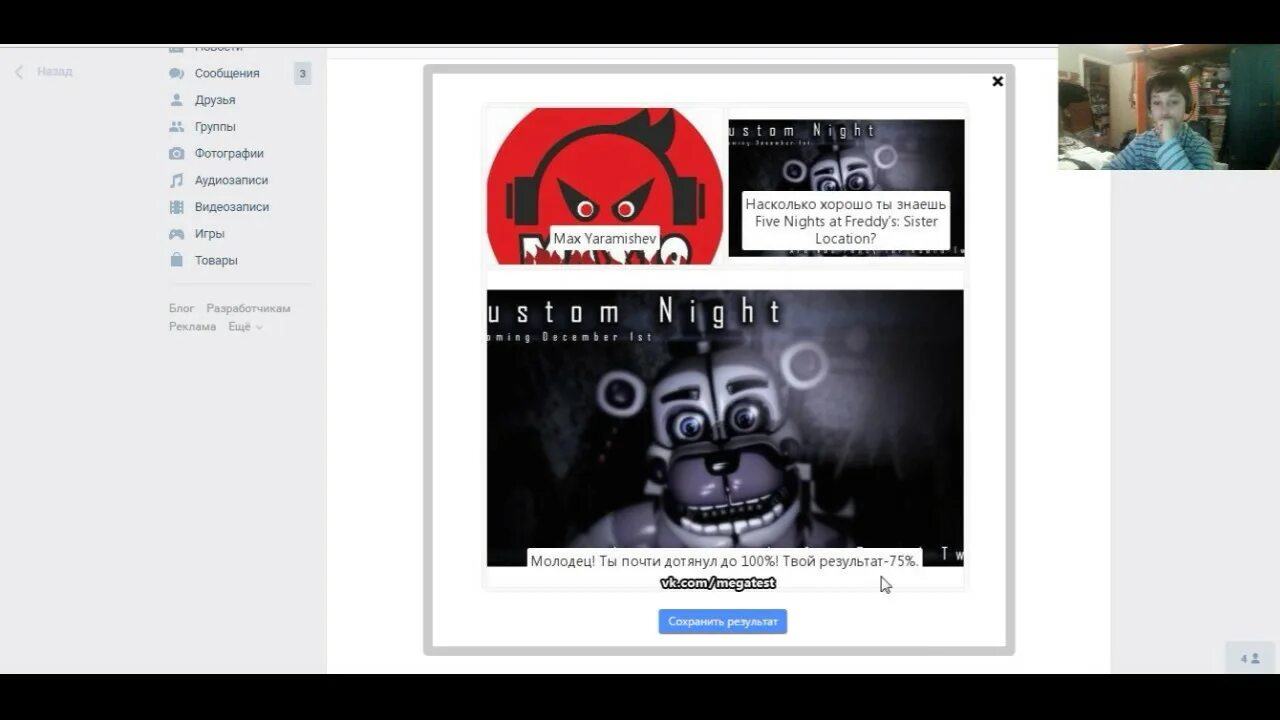Click the back arrow next to Назад
Viewport: 1280px width, 720px height.
coord(18,72)
